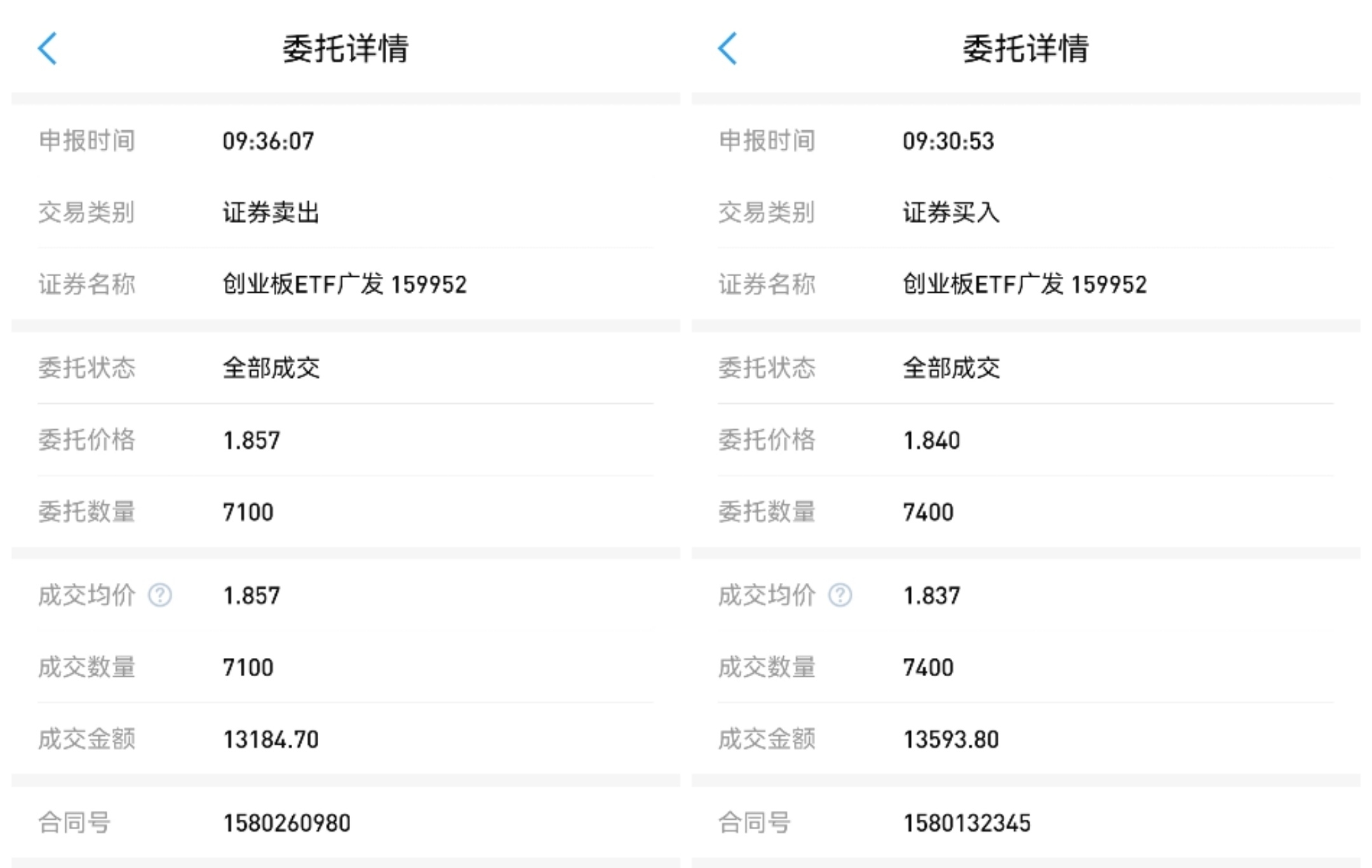Tap order quantity 7100 under 委托数量
Screen dimensions: 1372x868
point(248,512)
